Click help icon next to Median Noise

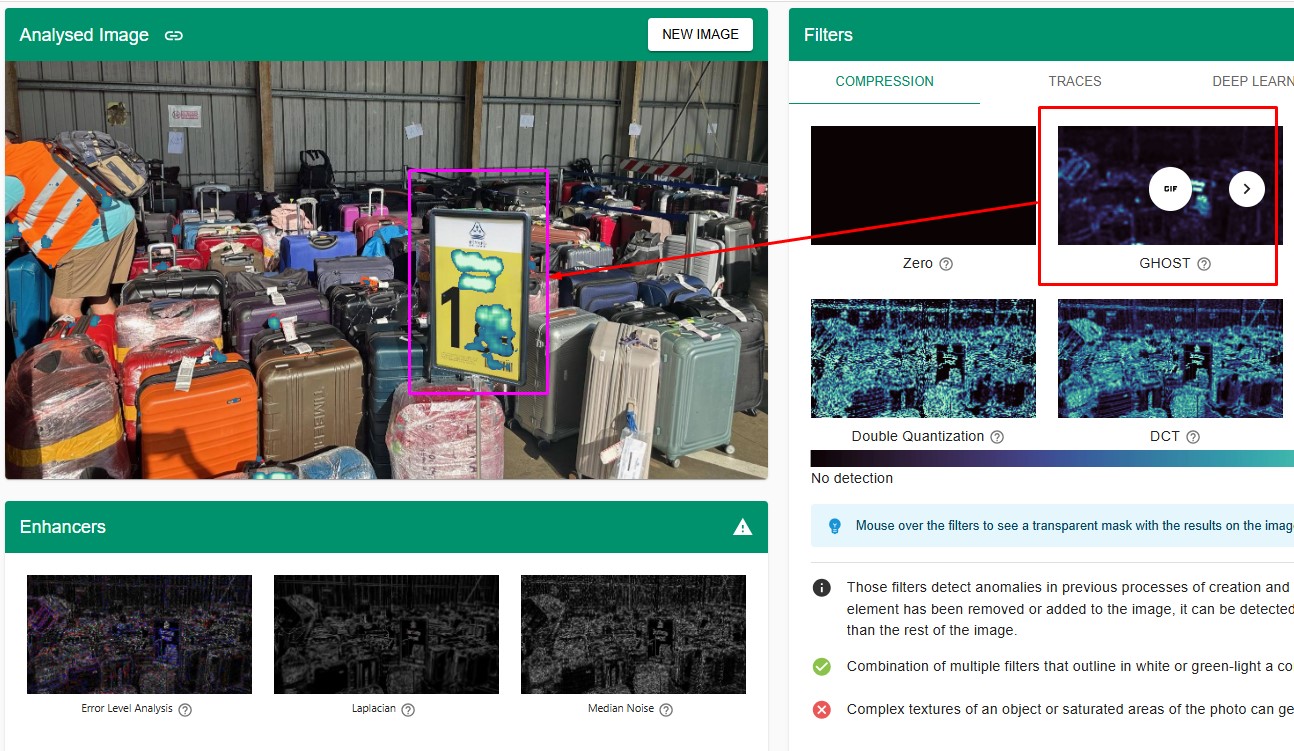(666, 709)
